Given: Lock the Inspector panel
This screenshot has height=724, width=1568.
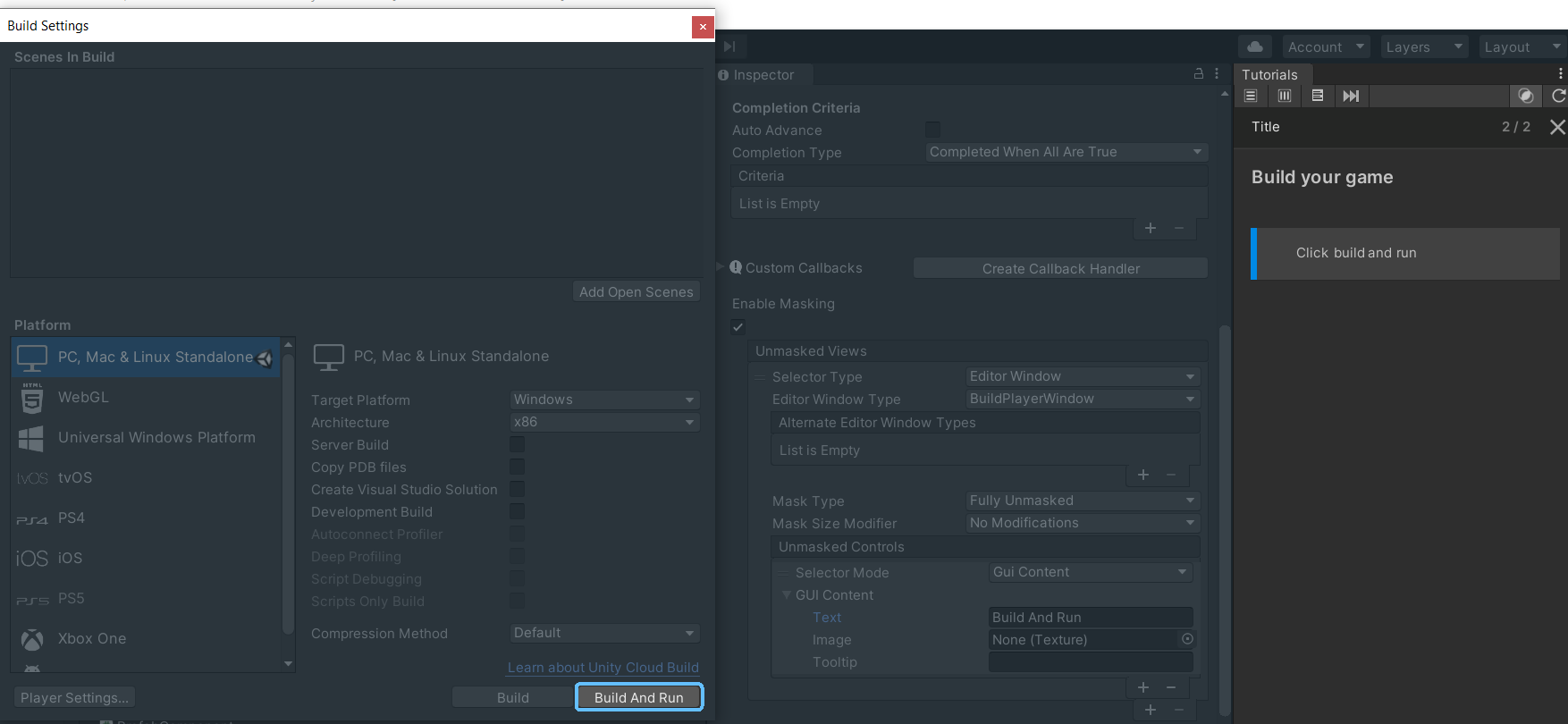Looking at the screenshot, I should (x=1198, y=74).
